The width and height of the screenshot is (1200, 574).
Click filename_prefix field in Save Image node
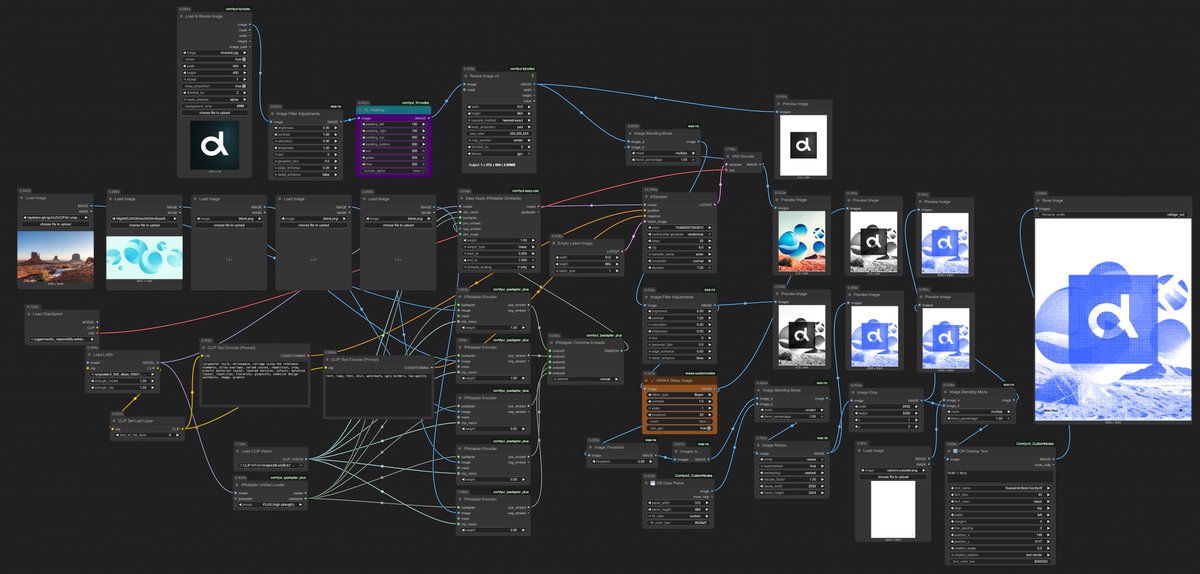point(1112,214)
